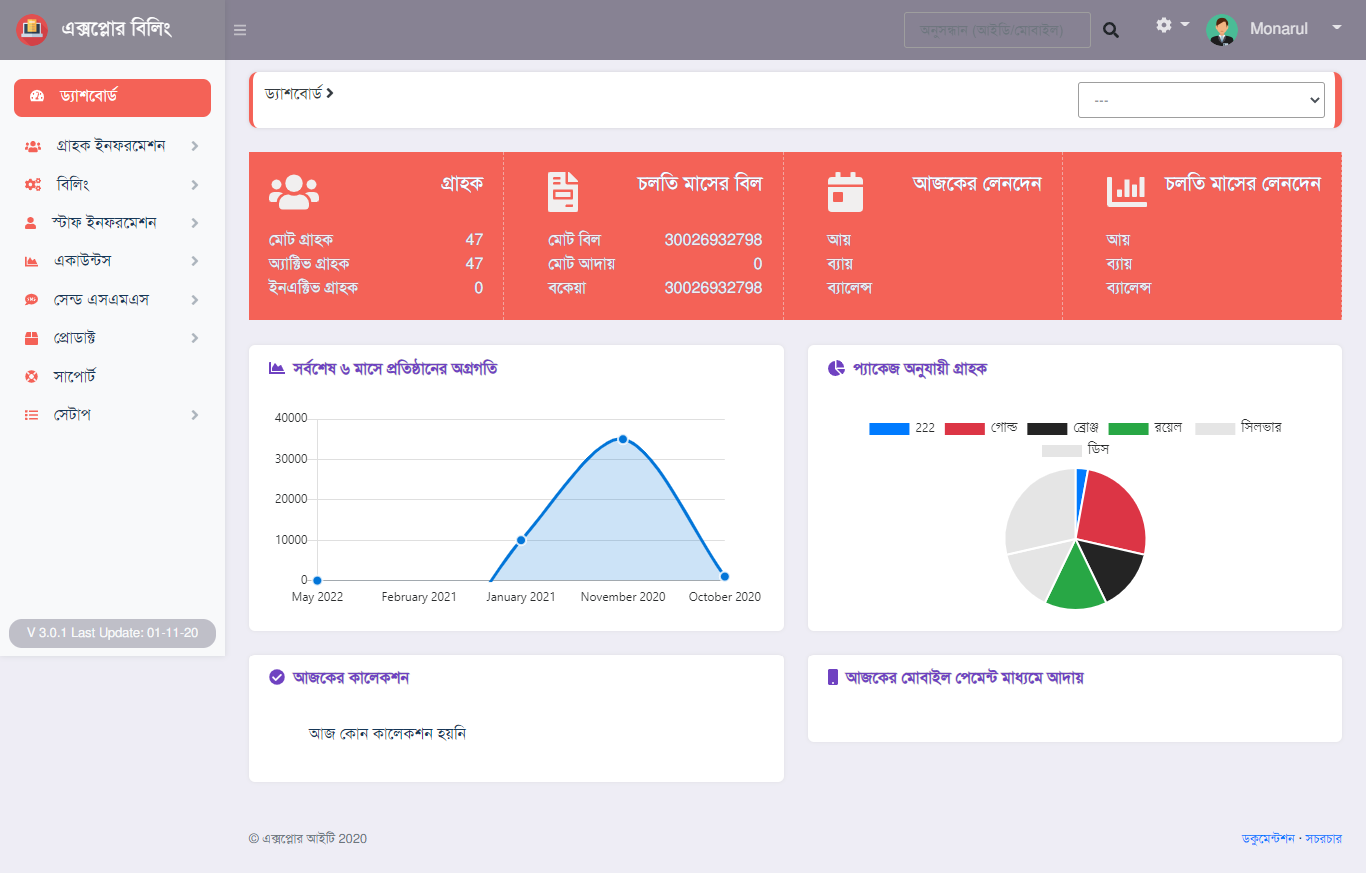Open ড্যাশবোর্ড in the sidebar
This screenshot has width=1366, height=873.
[x=112, y=98]
